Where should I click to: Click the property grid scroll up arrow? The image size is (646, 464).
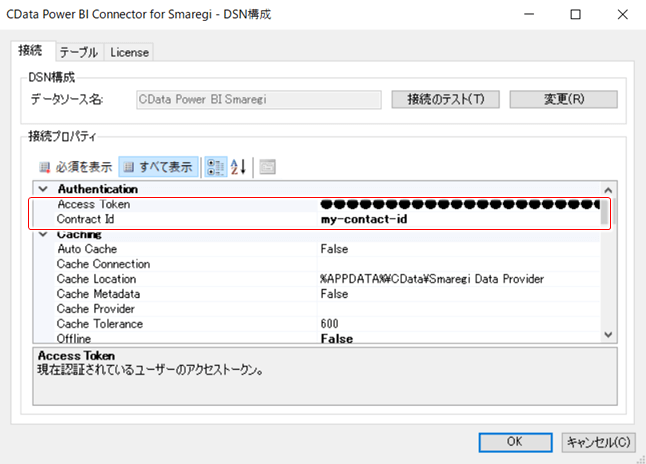608,190
